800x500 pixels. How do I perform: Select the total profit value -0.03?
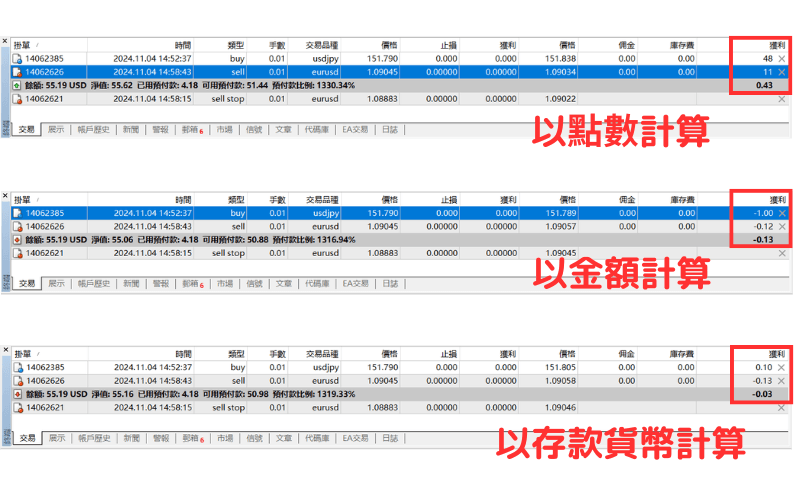point(762,394)
